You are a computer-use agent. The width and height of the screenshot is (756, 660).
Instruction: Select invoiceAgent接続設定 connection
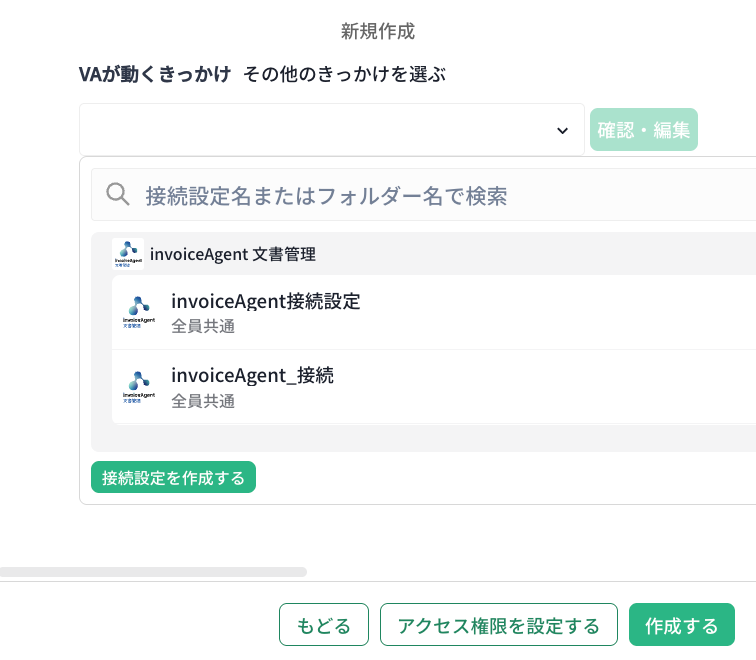(x=434, y=312)
